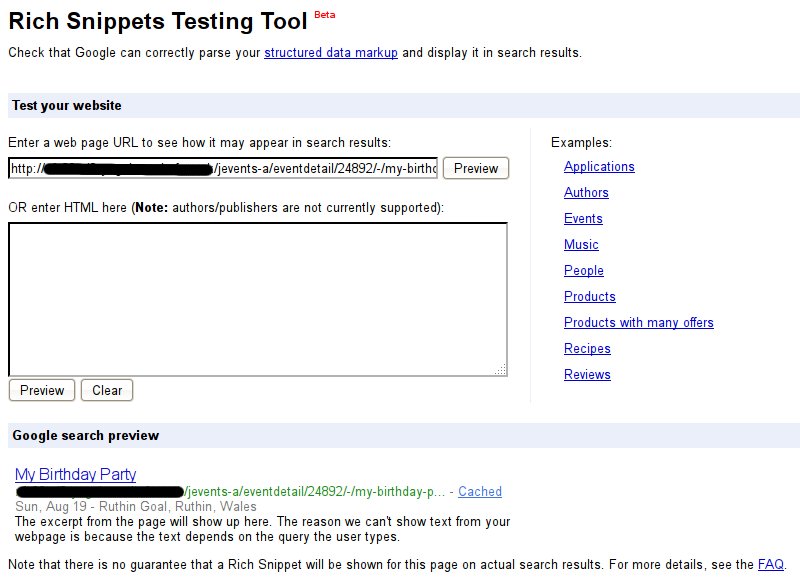Open the Recipes example link
This screenshot has width=800, height=585.
[x=587, y=349]
